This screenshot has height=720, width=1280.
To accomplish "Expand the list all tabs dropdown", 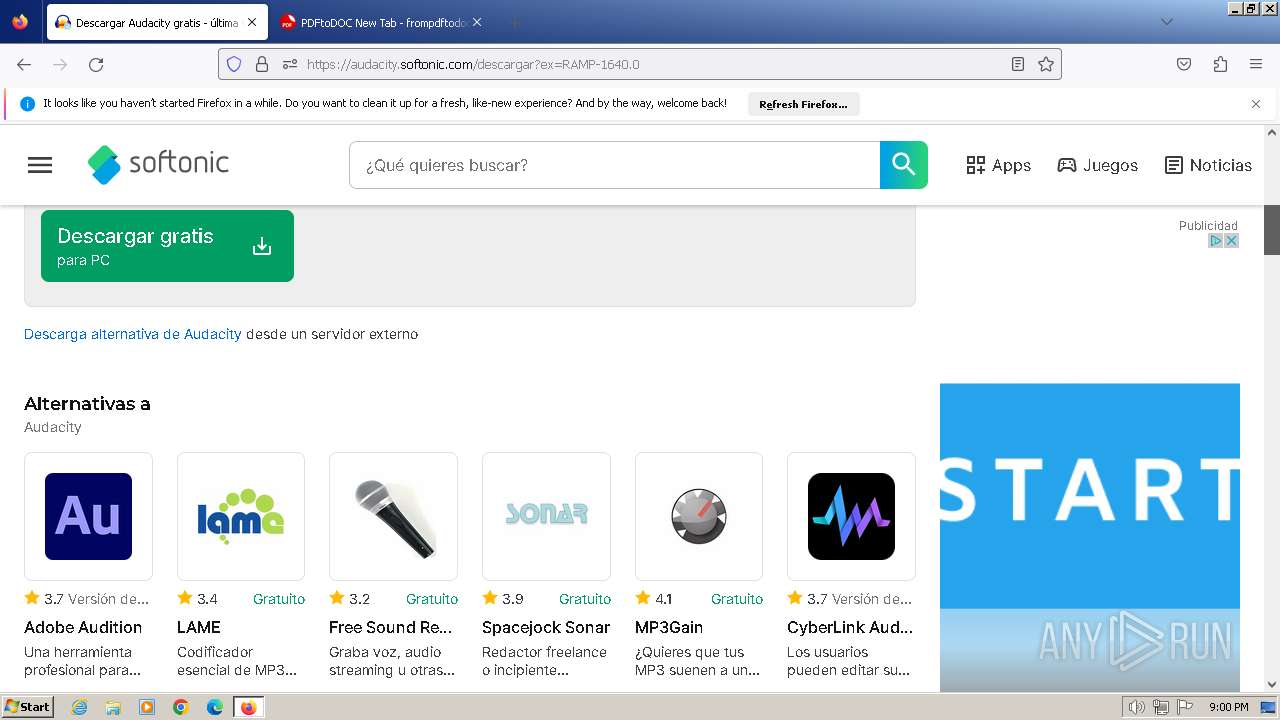I will (1166, 22).
